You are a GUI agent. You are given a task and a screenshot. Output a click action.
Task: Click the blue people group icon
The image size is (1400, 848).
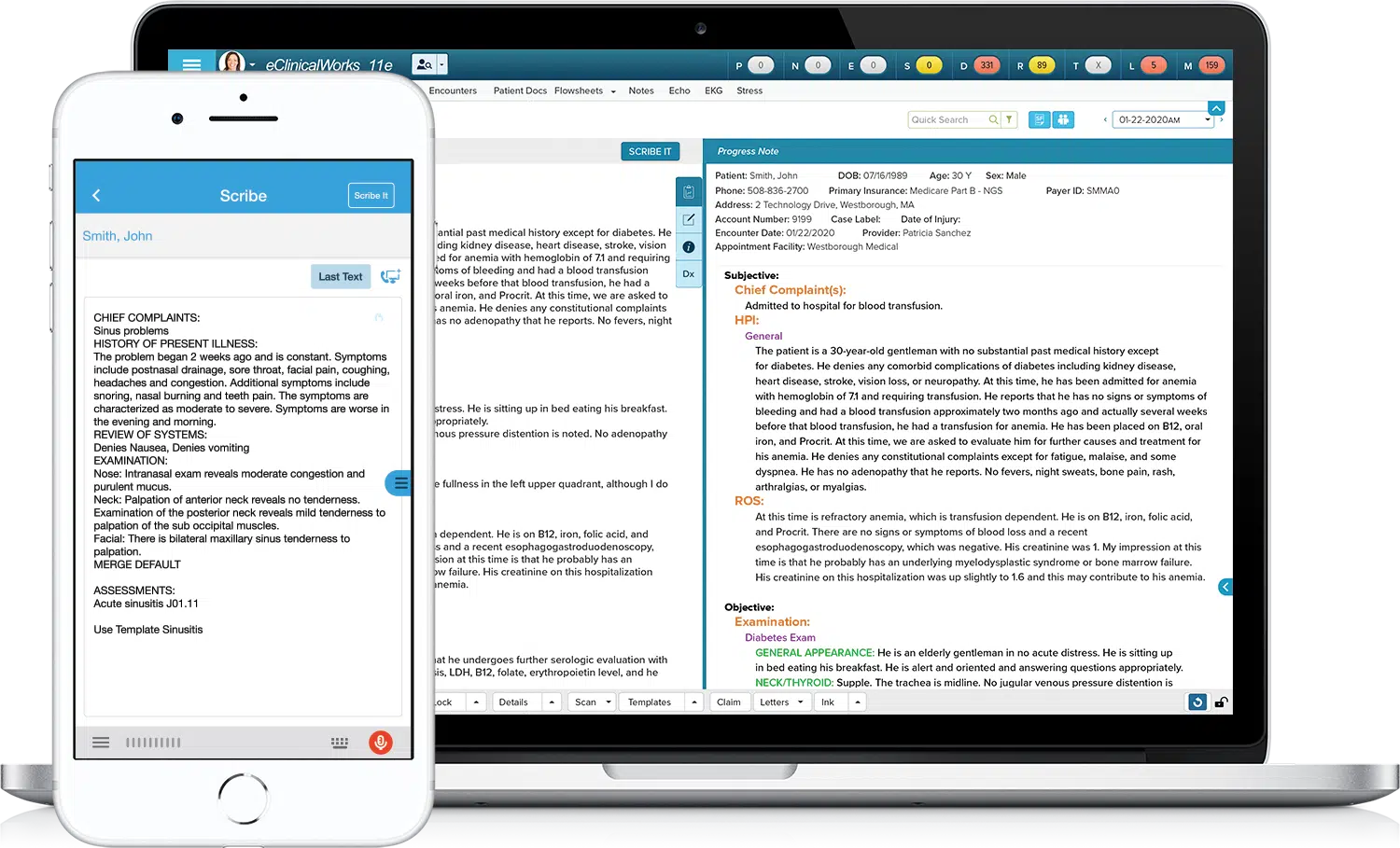tap(1063, 119)
